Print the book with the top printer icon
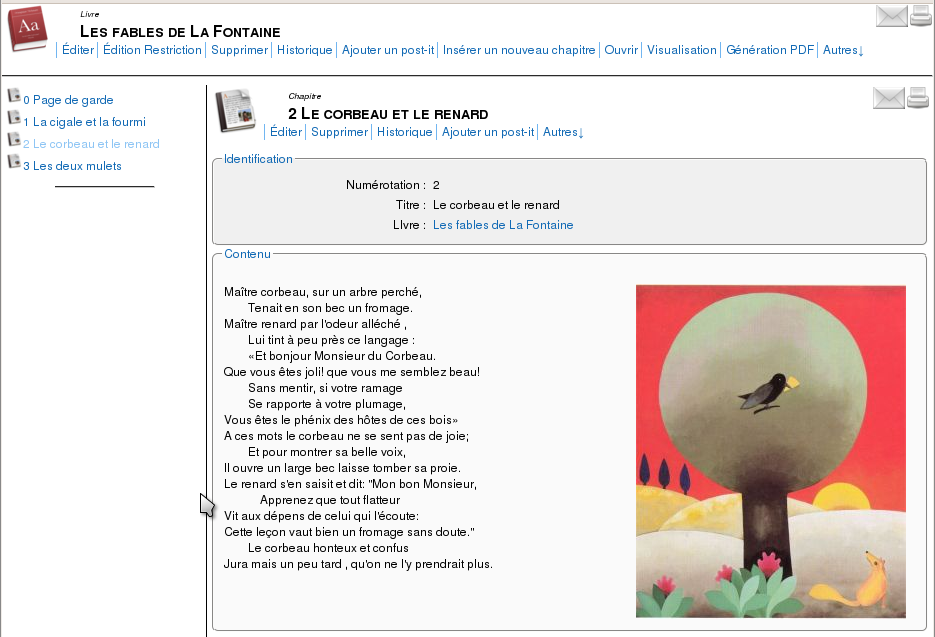935x637 pixels. tap(921, 16)
